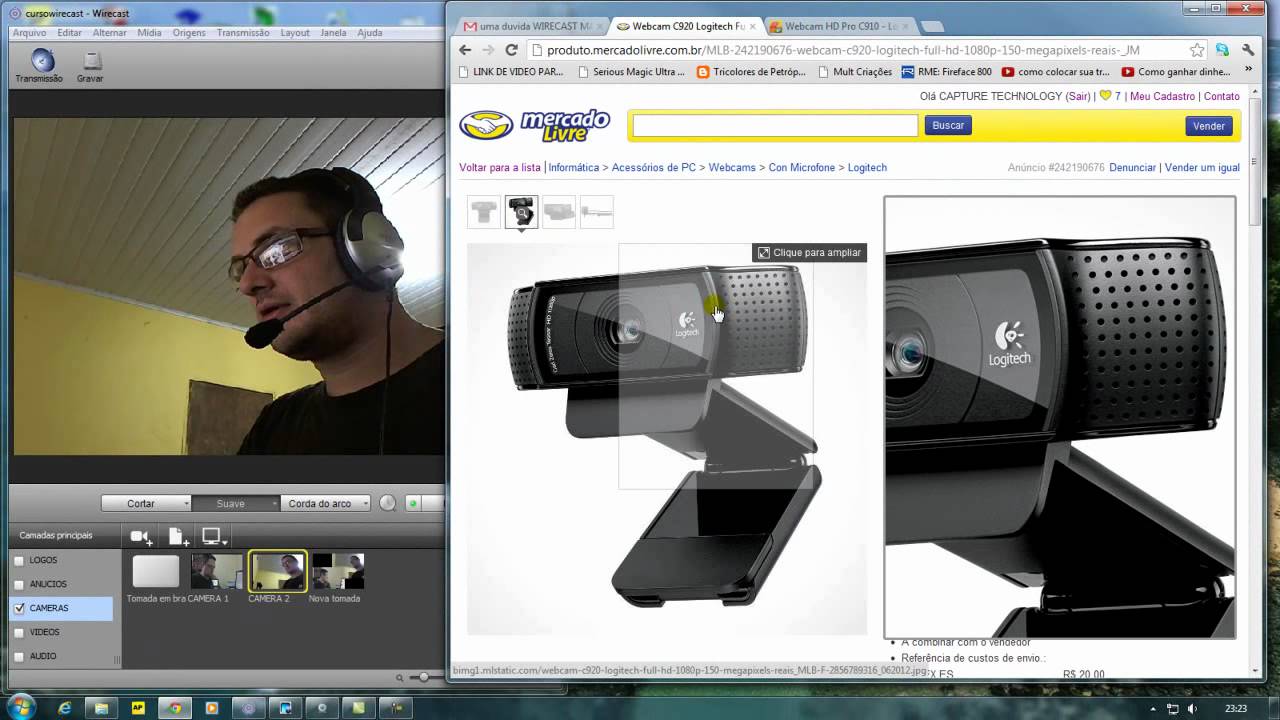The height and width of the screenshot is (720, 1280).
Task: Open the Contato link
Action: click(x=1222, y=96)
